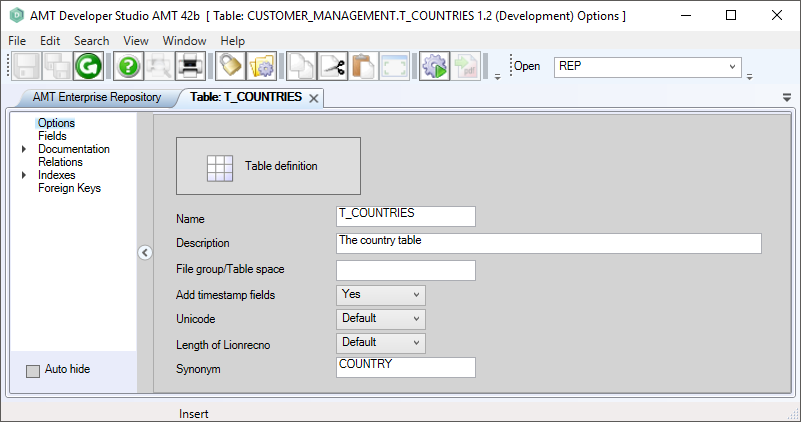The image size is (801, 422).
Task: Collapse the navigation pane with round arrow
Action: (145, 252)
